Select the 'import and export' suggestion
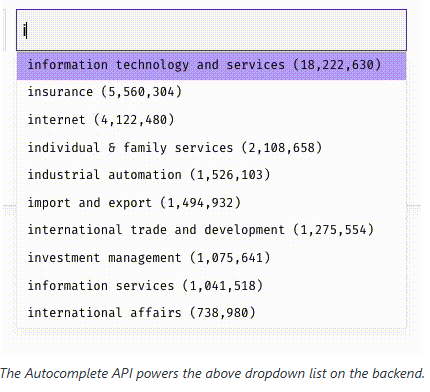430x392 pixels. 211,202
